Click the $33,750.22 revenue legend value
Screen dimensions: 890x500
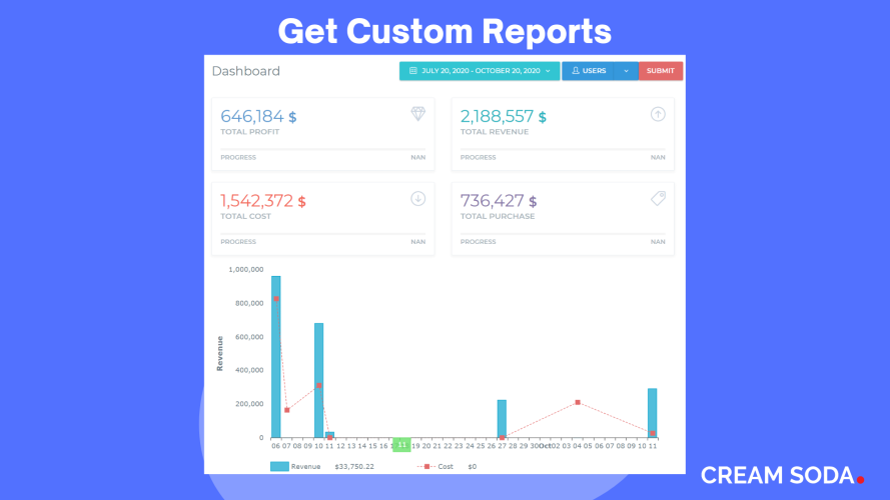(354, 467)
